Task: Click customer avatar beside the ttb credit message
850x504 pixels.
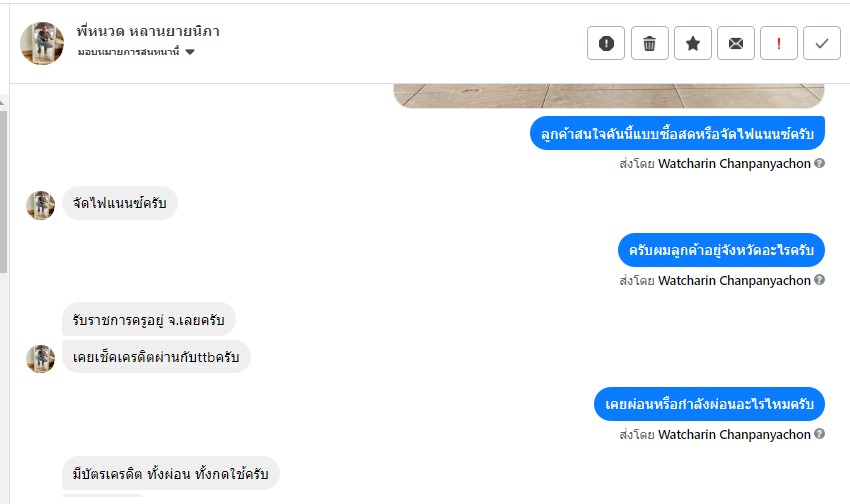Action: (41, 358)
